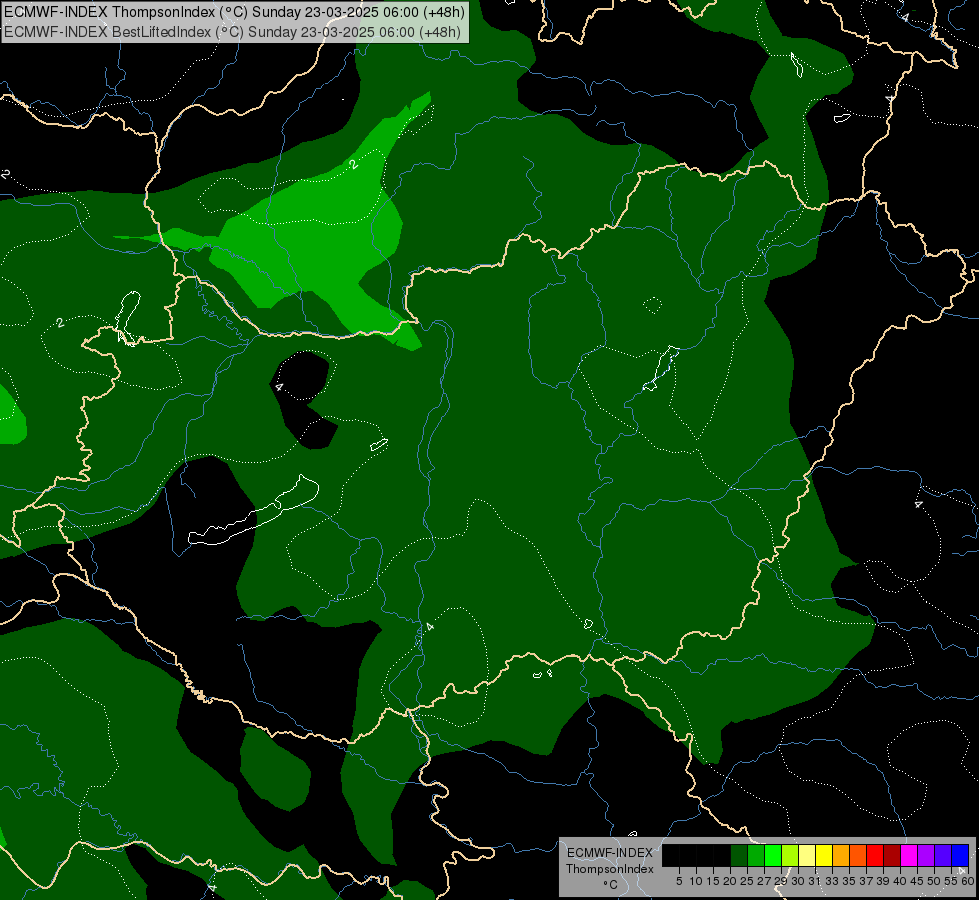
Task: Select the pure yellow 31–33 legend swatch
Action: point(824,855)
